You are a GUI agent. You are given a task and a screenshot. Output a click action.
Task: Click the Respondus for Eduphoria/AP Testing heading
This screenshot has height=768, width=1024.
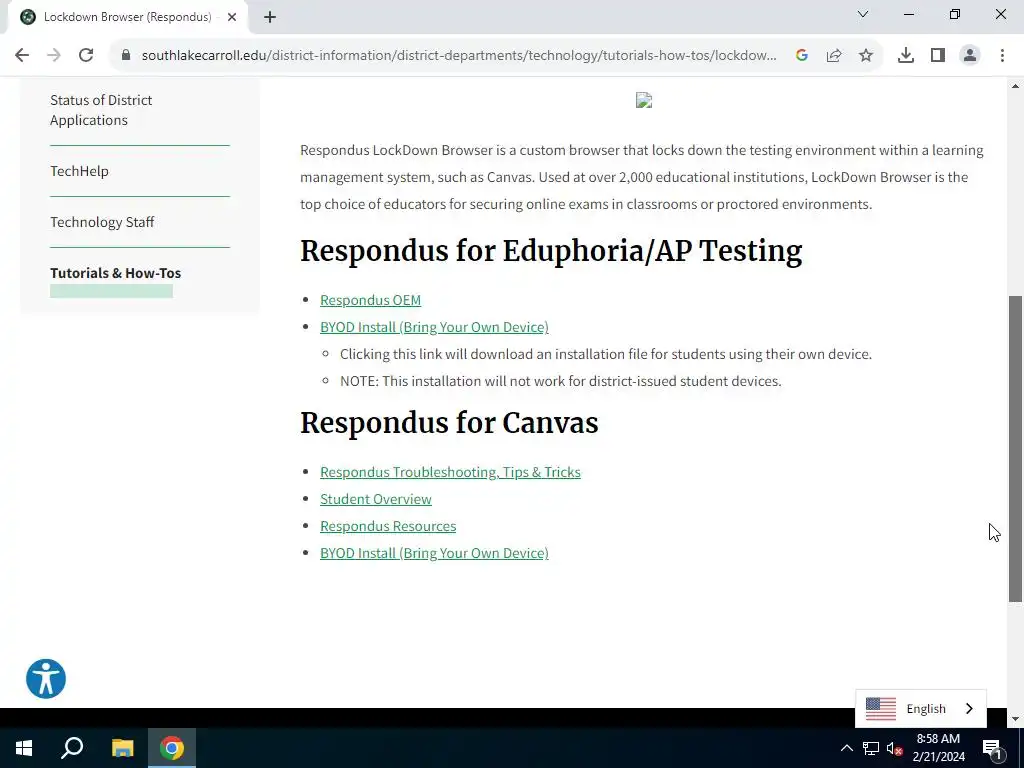[x=551, y=251]
